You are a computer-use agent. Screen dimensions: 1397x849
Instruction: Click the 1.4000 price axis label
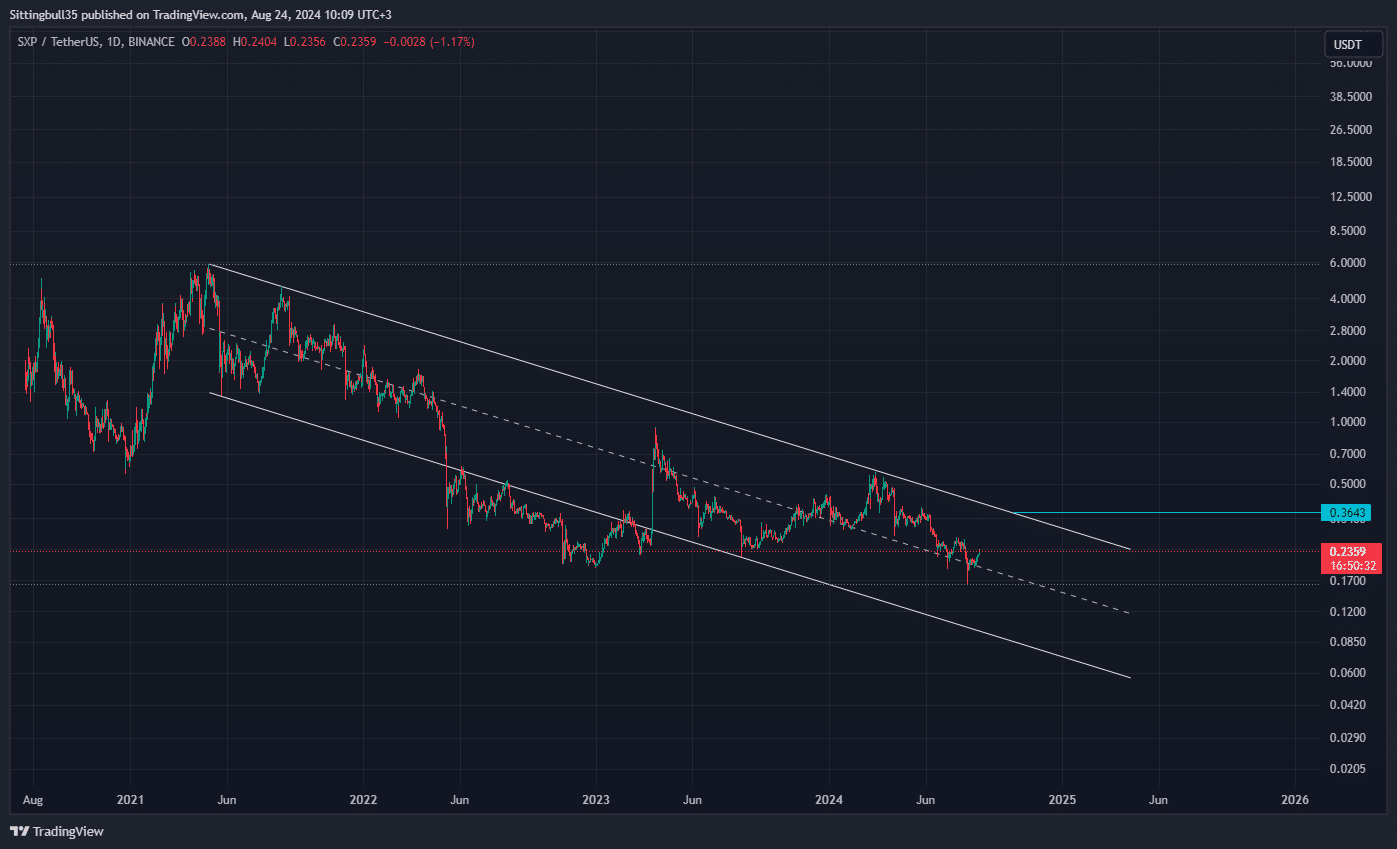(1349, 392)
